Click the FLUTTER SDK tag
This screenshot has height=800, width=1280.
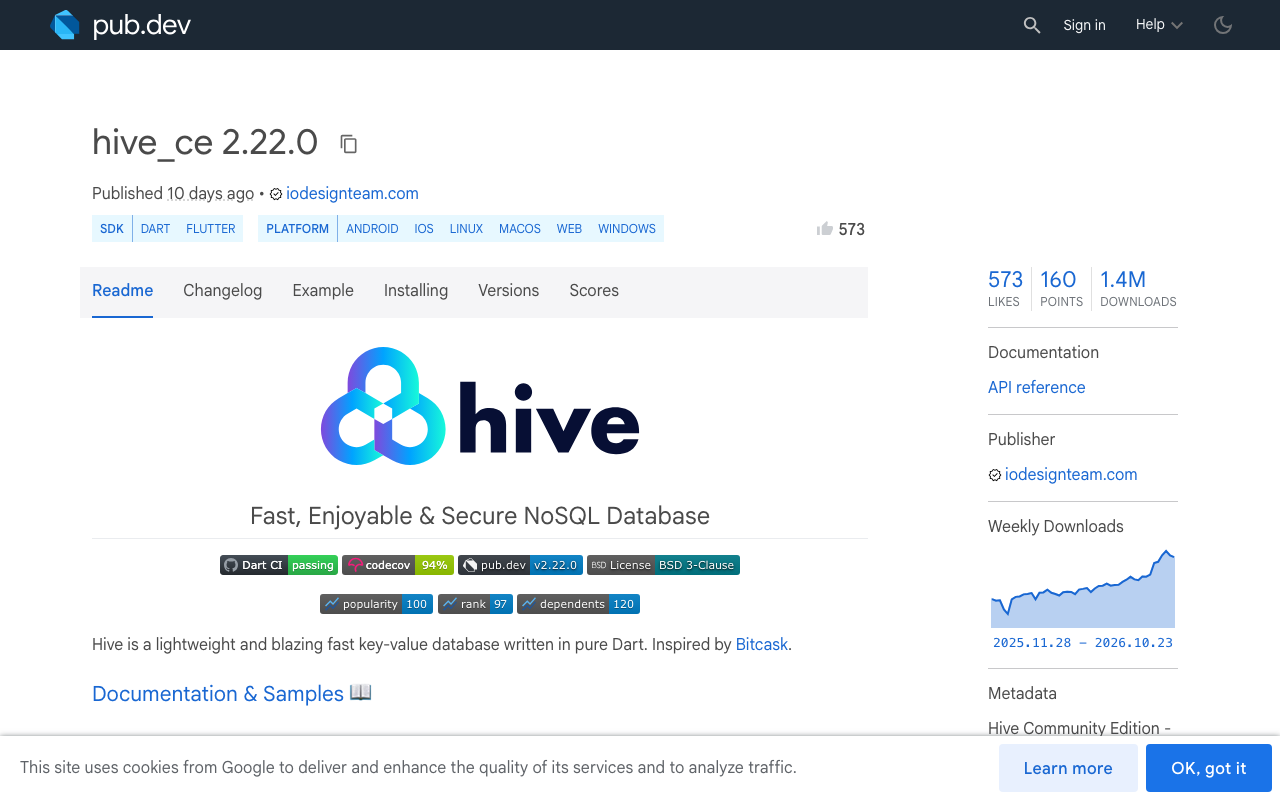pos(211,229)
